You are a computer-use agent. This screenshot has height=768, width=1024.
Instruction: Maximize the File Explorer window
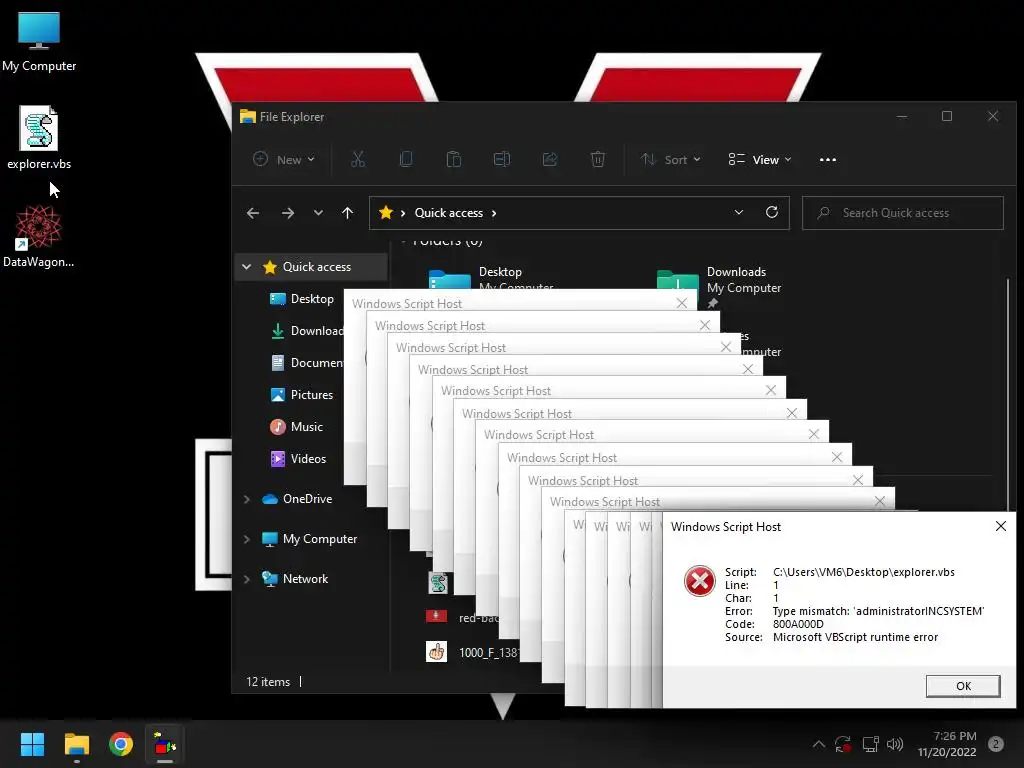click(x=947, y=116)
